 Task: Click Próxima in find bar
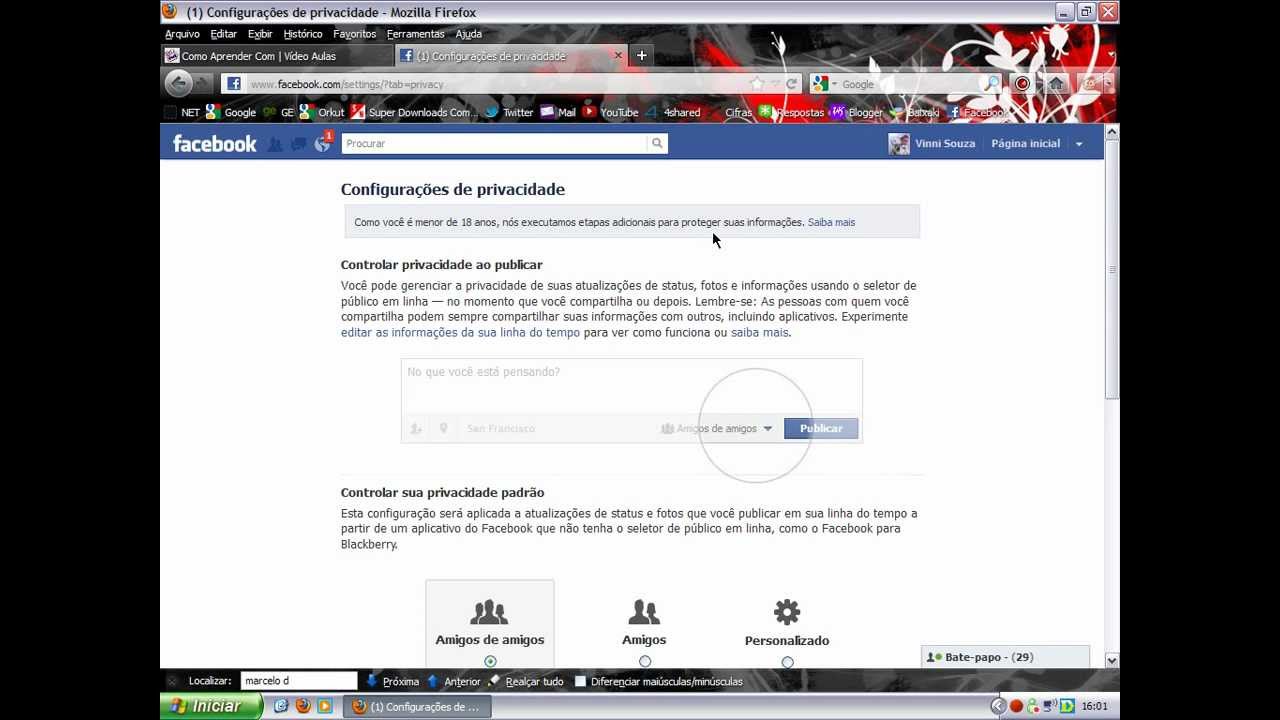pos(392,681)
